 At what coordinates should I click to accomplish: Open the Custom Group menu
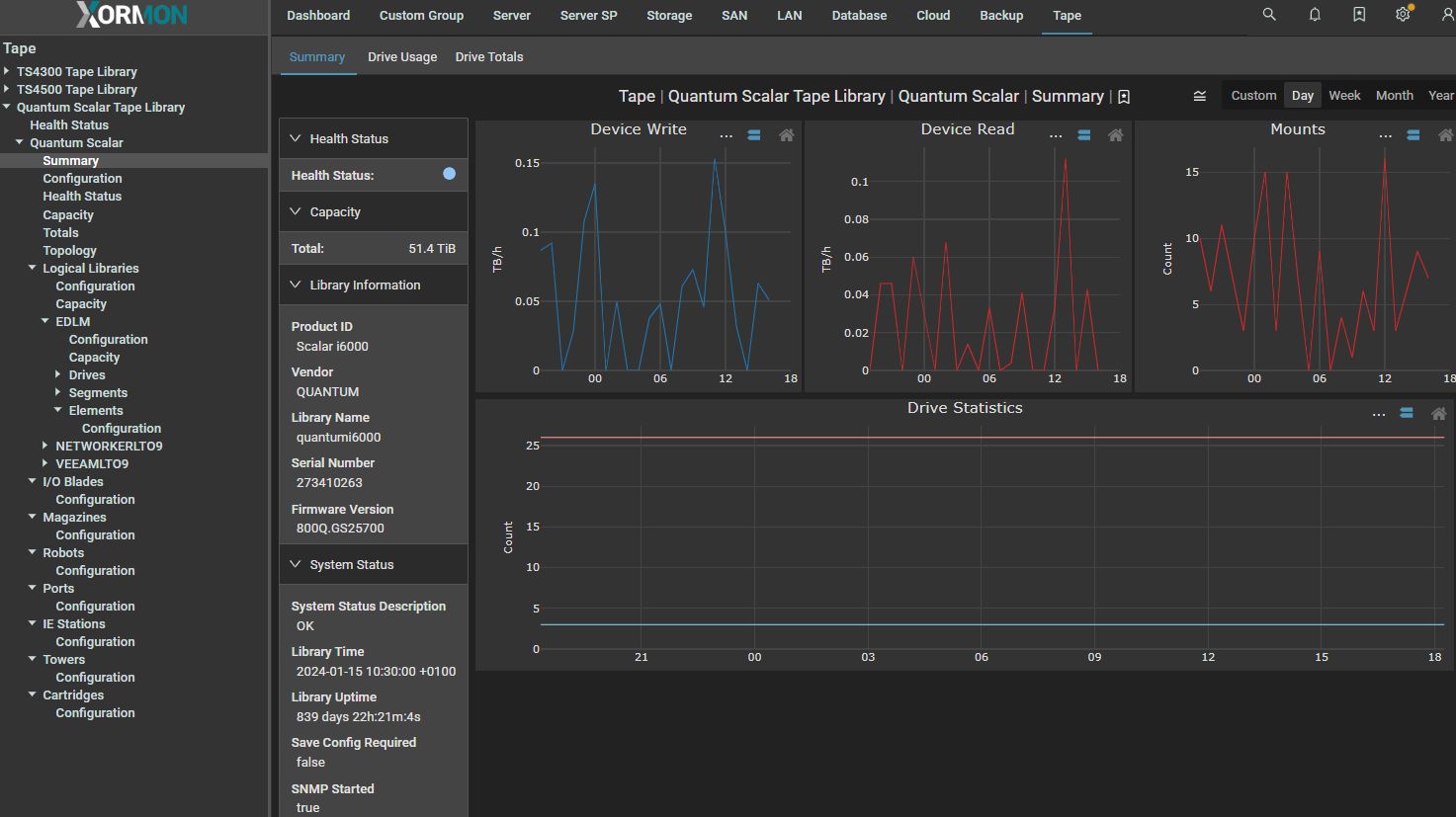click(x=421, y=16)
